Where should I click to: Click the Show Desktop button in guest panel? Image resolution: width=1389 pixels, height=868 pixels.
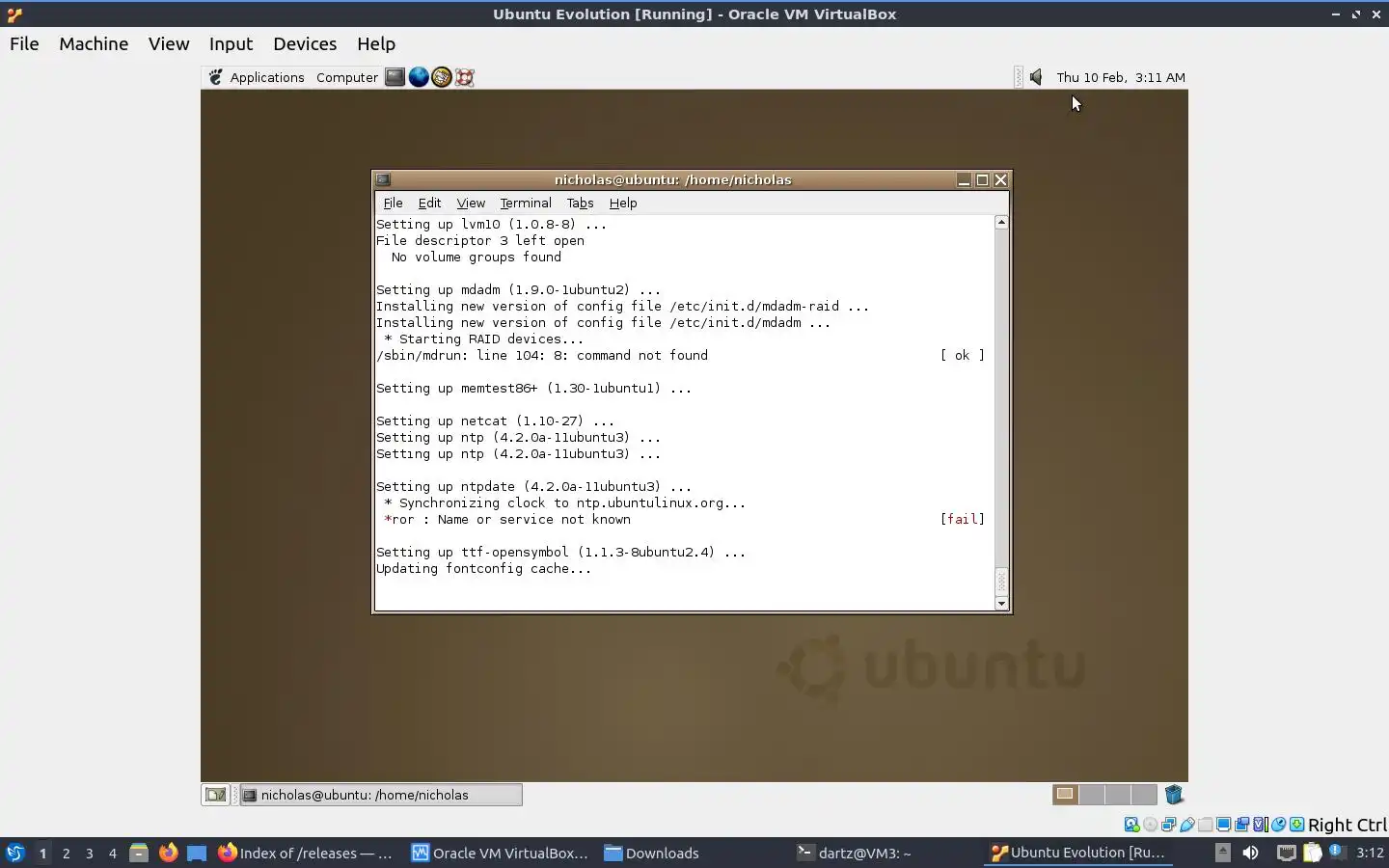coord(215,795)
